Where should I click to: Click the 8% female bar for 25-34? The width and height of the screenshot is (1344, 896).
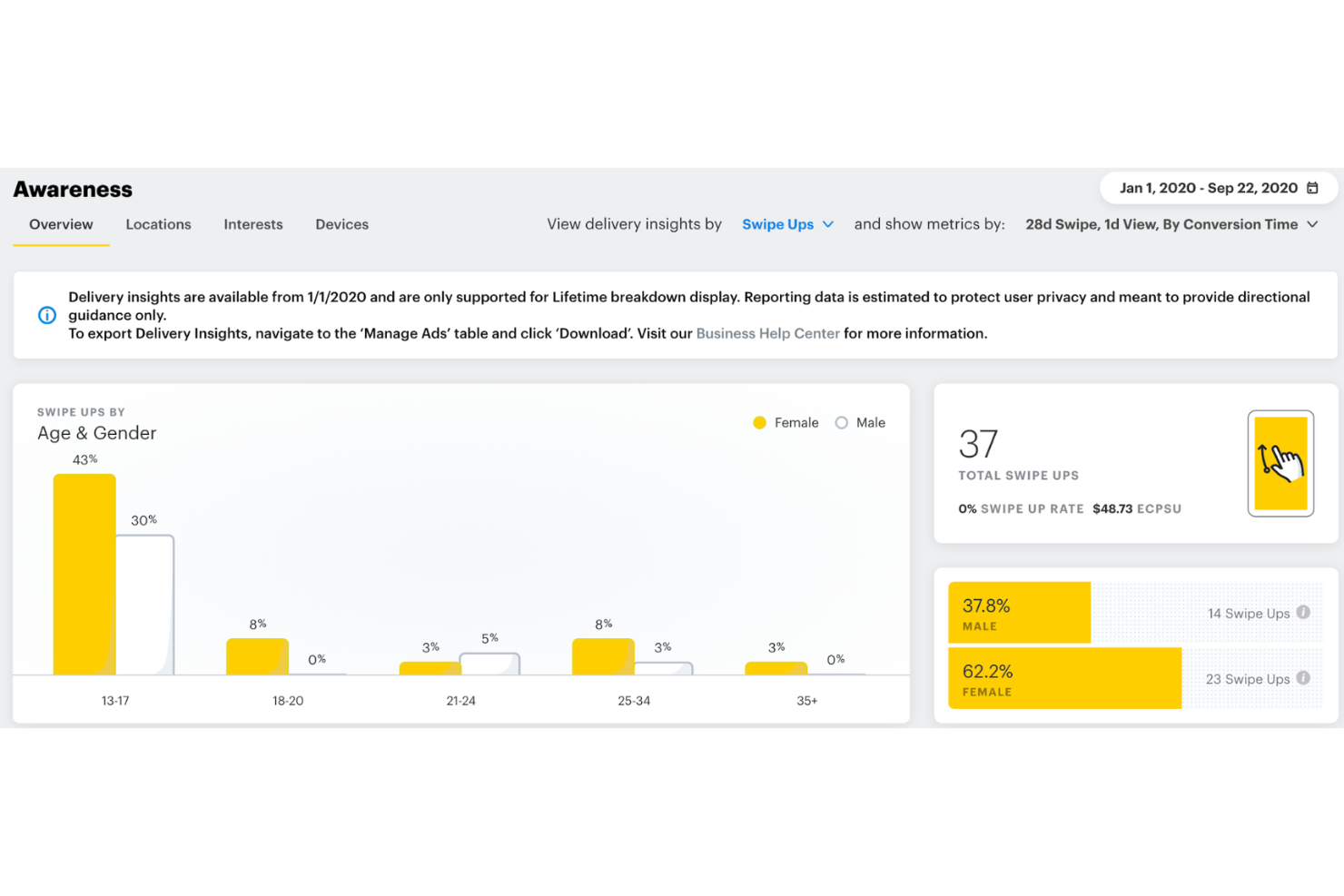point(603,656)
